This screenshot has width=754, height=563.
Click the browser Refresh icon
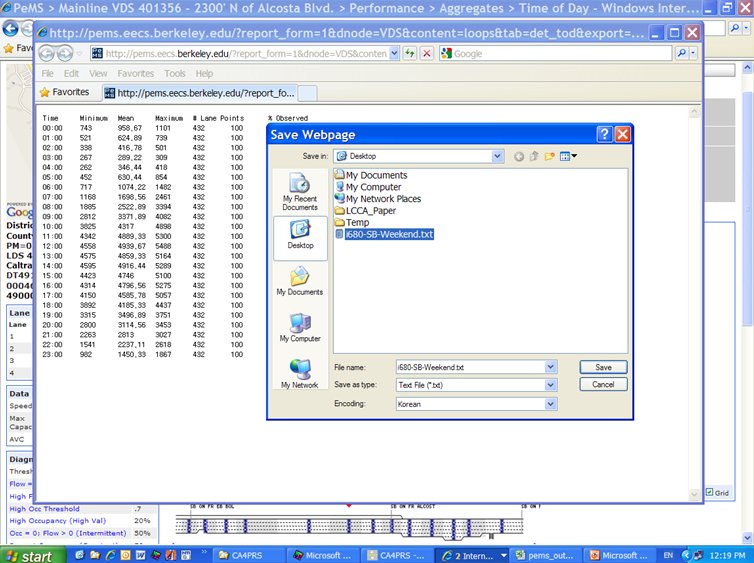[410, 53]
